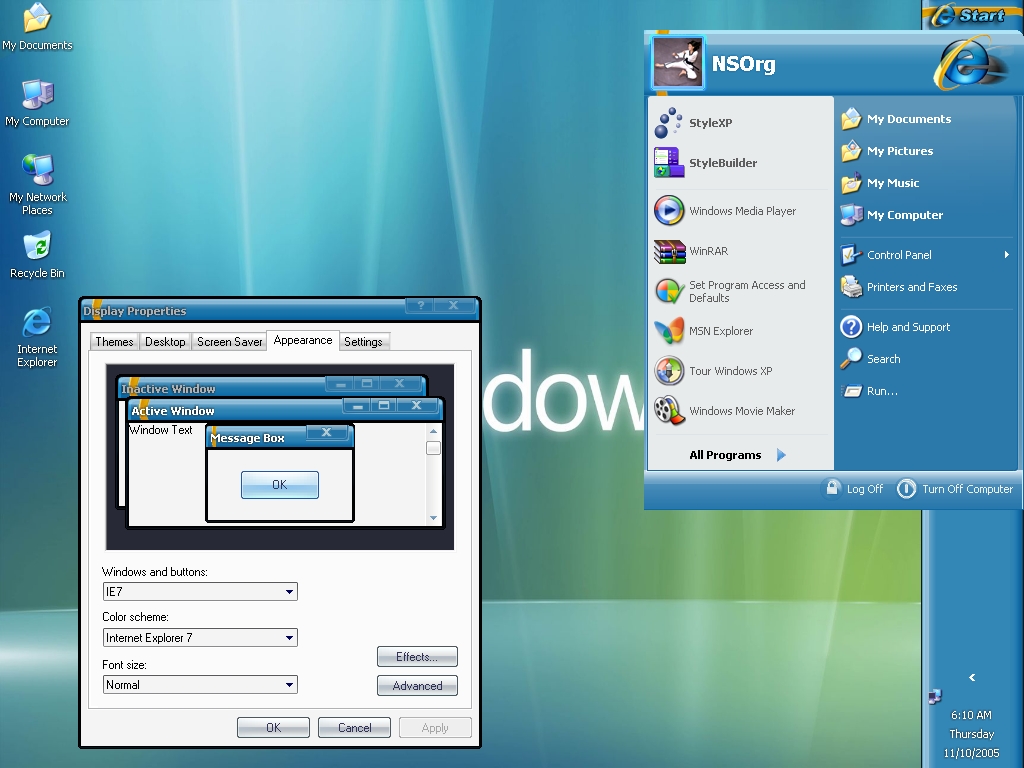1024x768 pixels.
Task: Start Windows Media Player
Action: point(741,211)
